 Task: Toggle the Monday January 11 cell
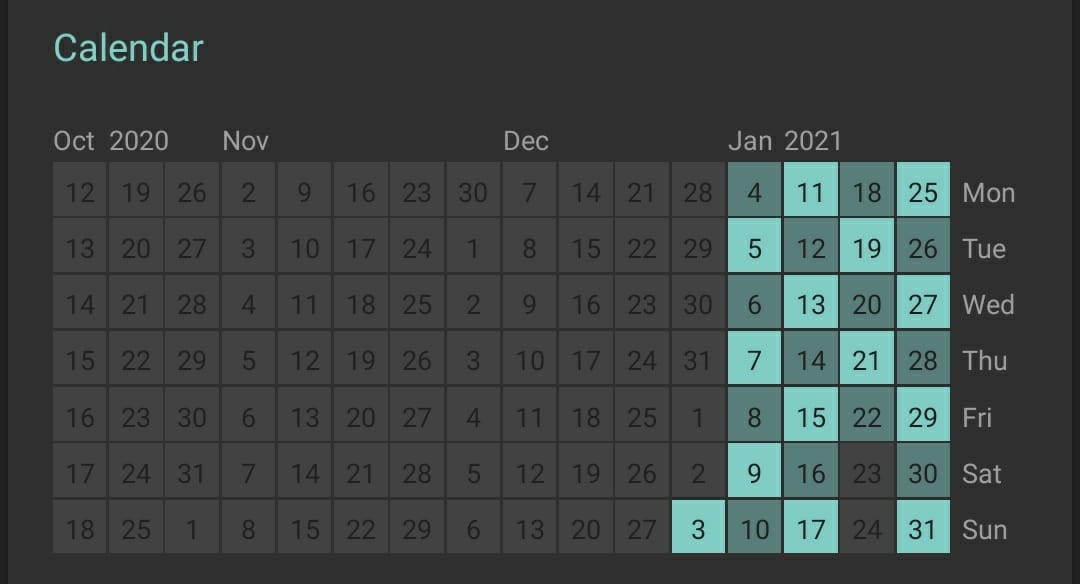coord(811,189)
